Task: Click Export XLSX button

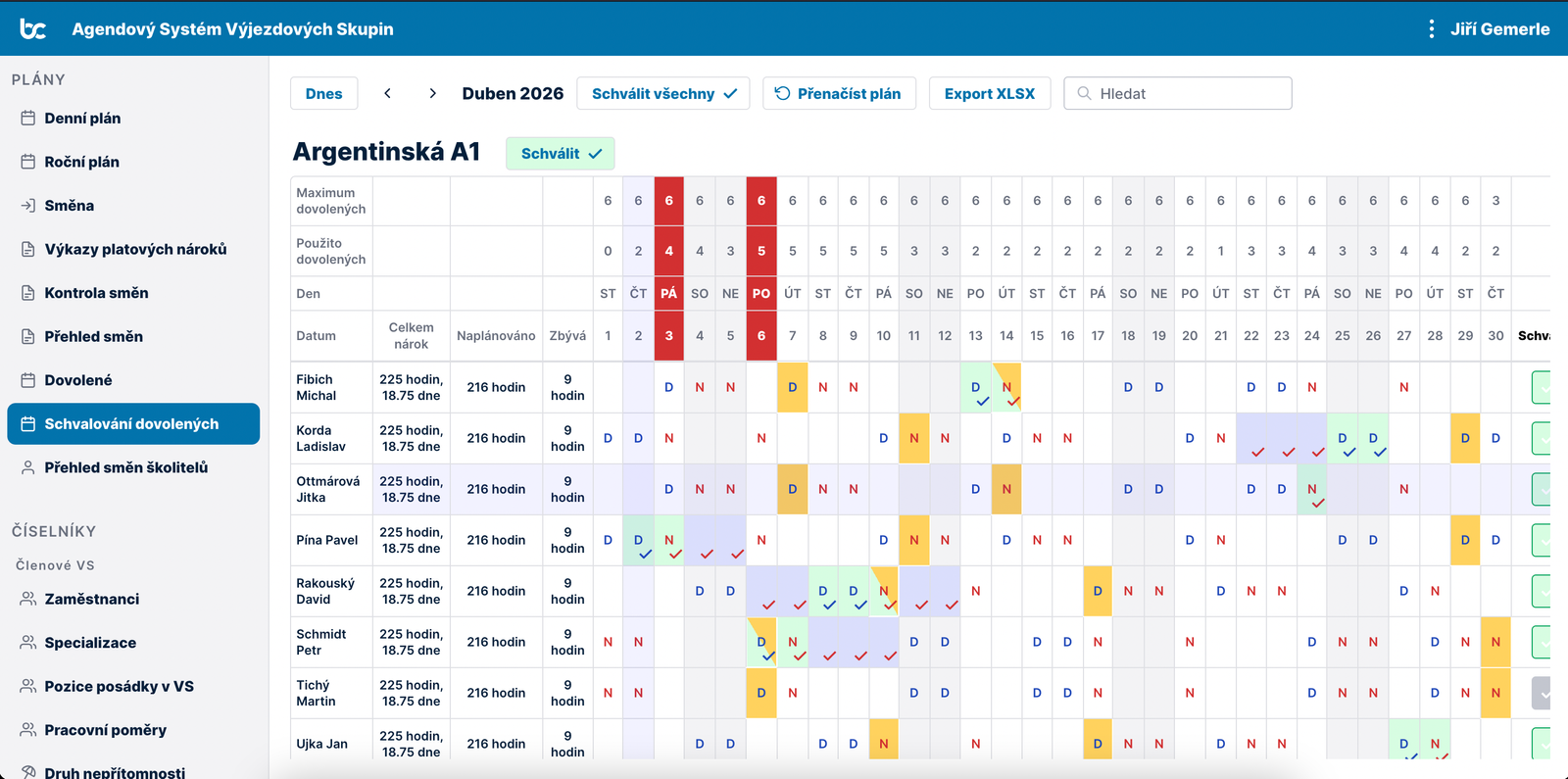Action: click(x=989, y=94)
